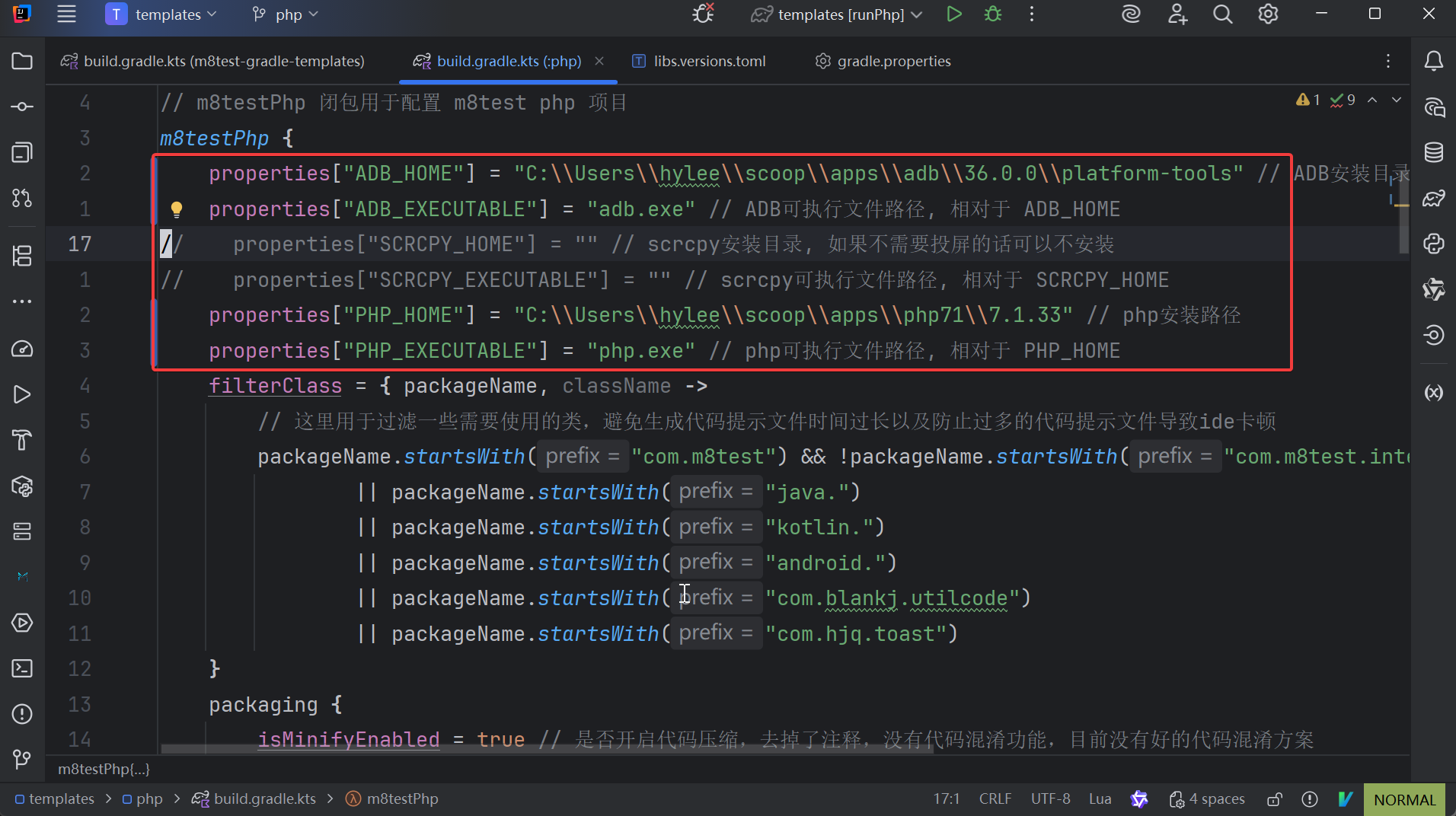The height and width of the screenshot is (816, 1456).
Task: Expand the templates project dropdown
Action: pos(161,14)
